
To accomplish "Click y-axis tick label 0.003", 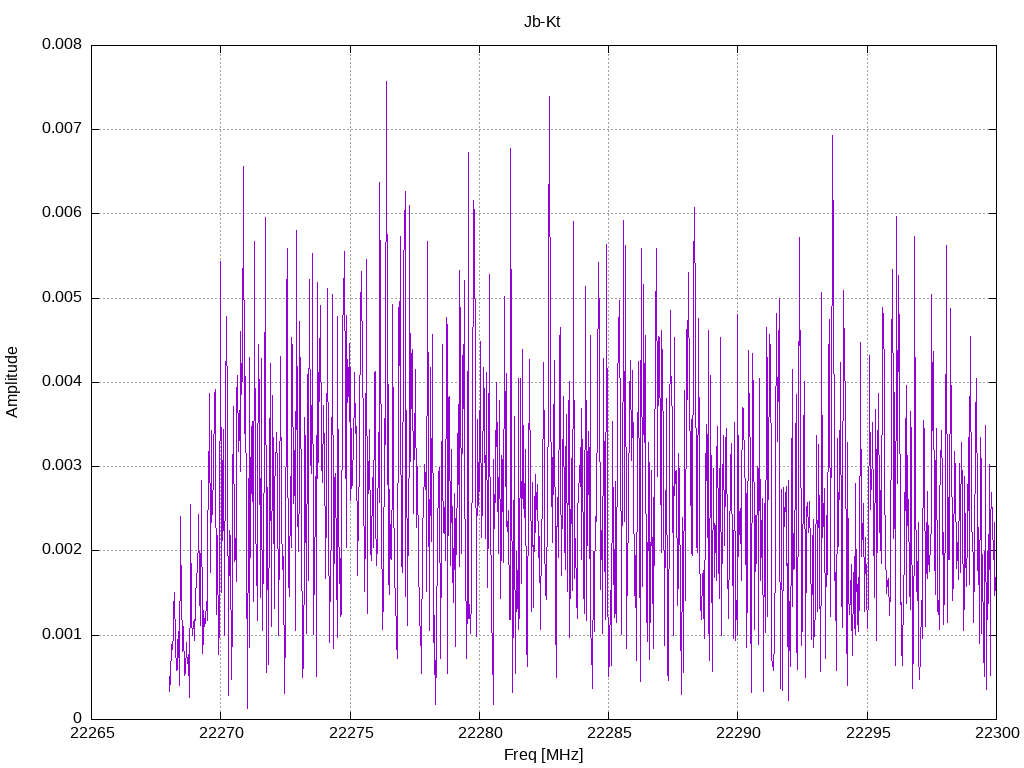I will (62, 466).
